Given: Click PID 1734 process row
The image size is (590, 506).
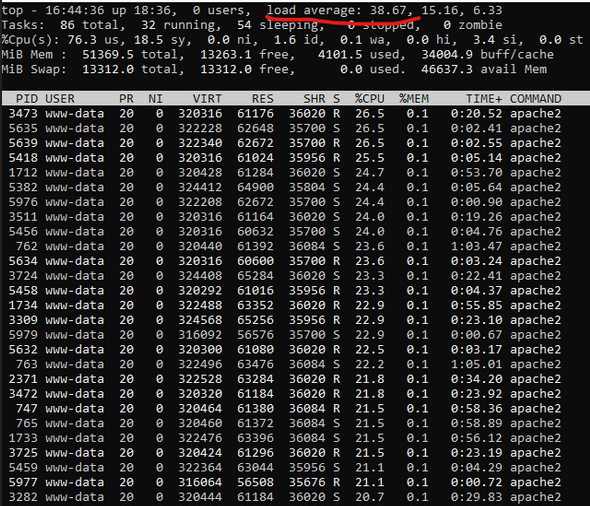Looking at the screenshot, I should coord(285,305).
